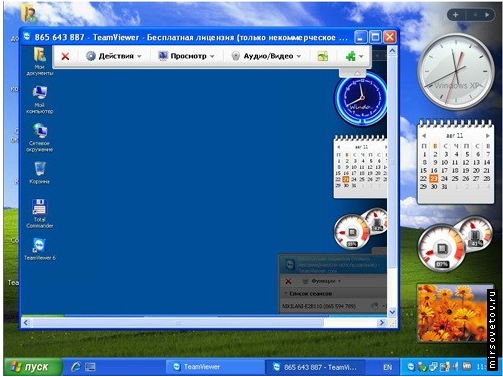Click the network connection tray icon
This screenshot has height=377, width=503.
pos(433,367)
